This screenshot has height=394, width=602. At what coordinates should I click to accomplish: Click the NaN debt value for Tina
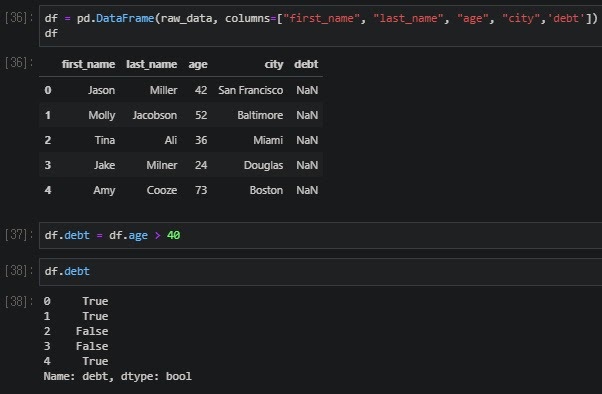[x=307, y=140]
